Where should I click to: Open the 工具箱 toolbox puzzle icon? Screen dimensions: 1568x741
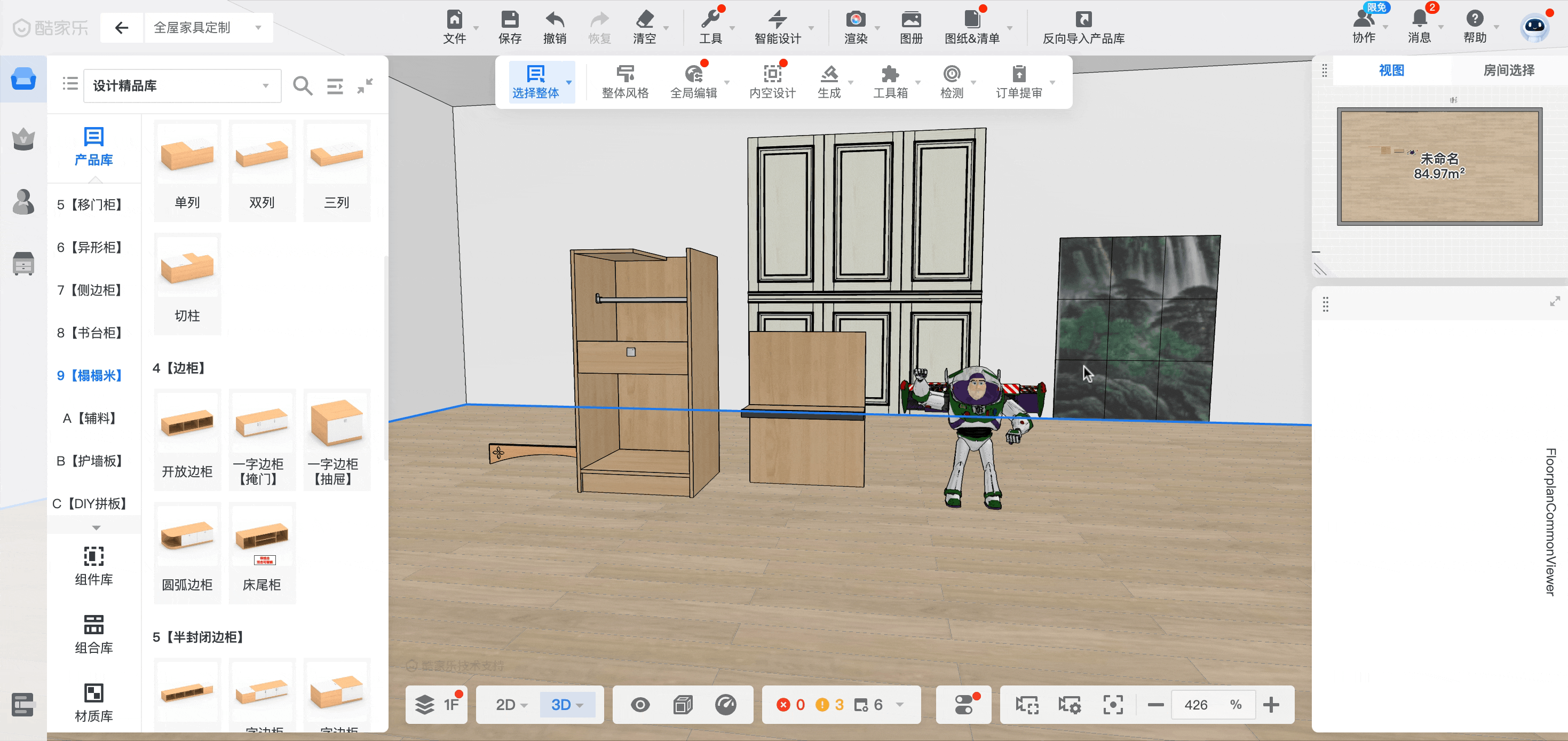890,74
